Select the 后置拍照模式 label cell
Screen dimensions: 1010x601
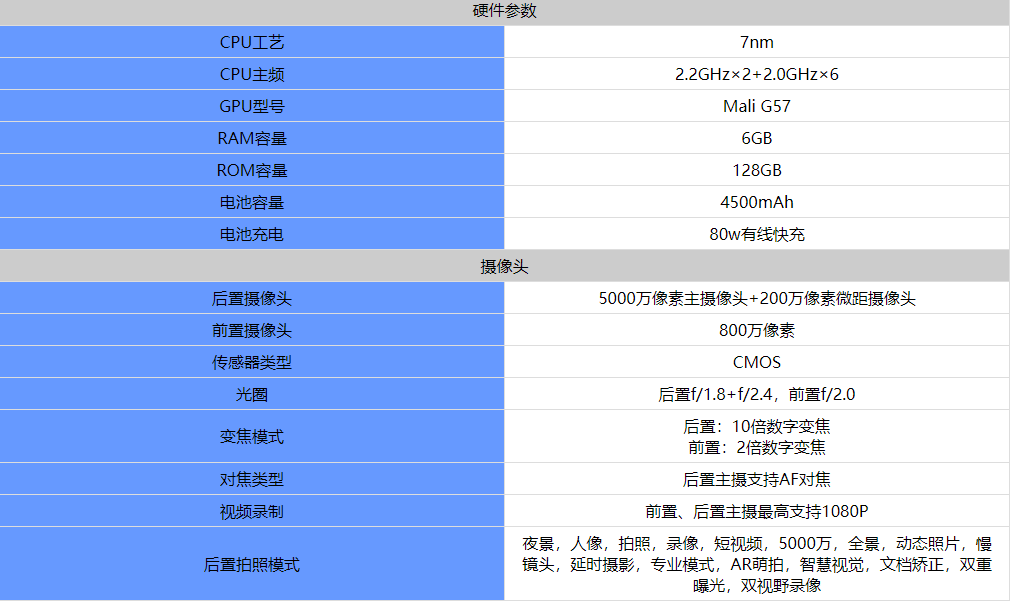(252, 565)
